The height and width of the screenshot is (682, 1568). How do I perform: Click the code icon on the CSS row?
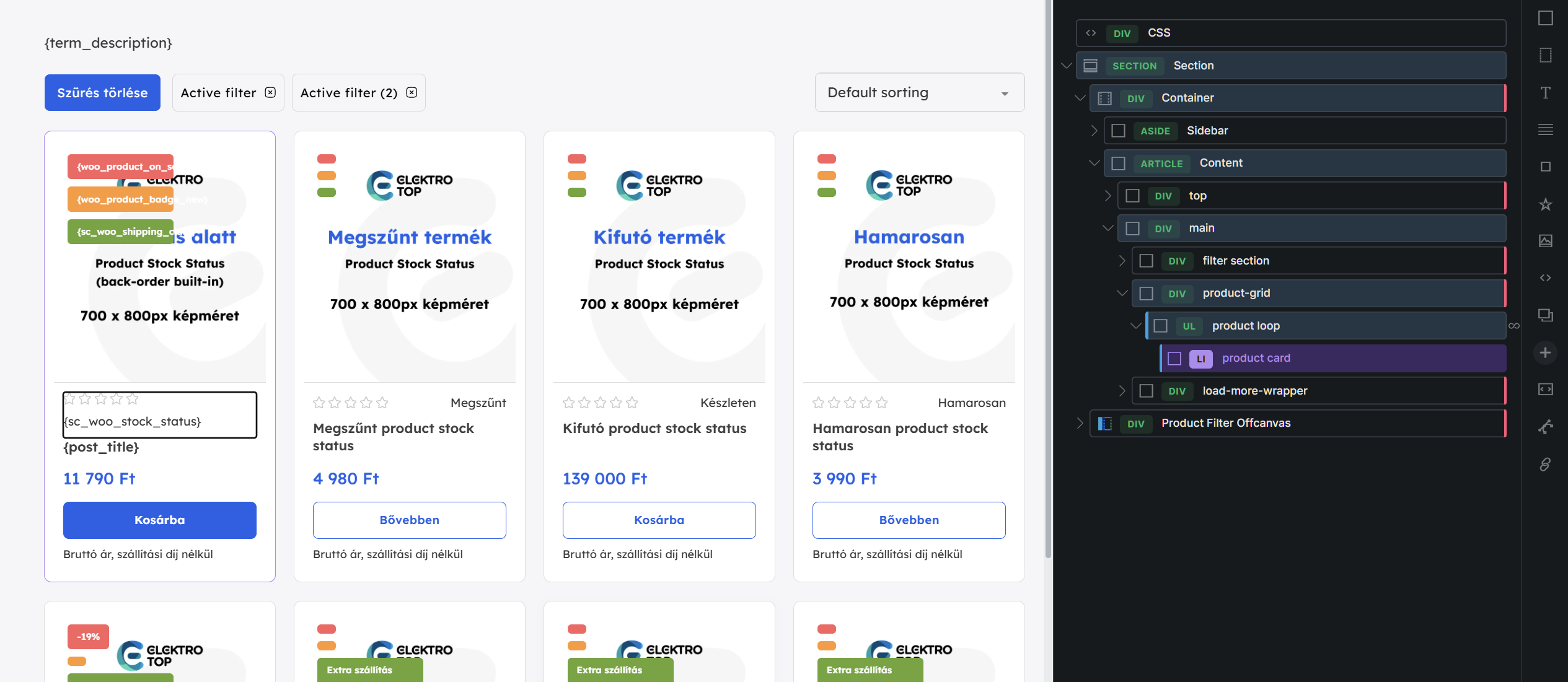[x=1091, y=33]
